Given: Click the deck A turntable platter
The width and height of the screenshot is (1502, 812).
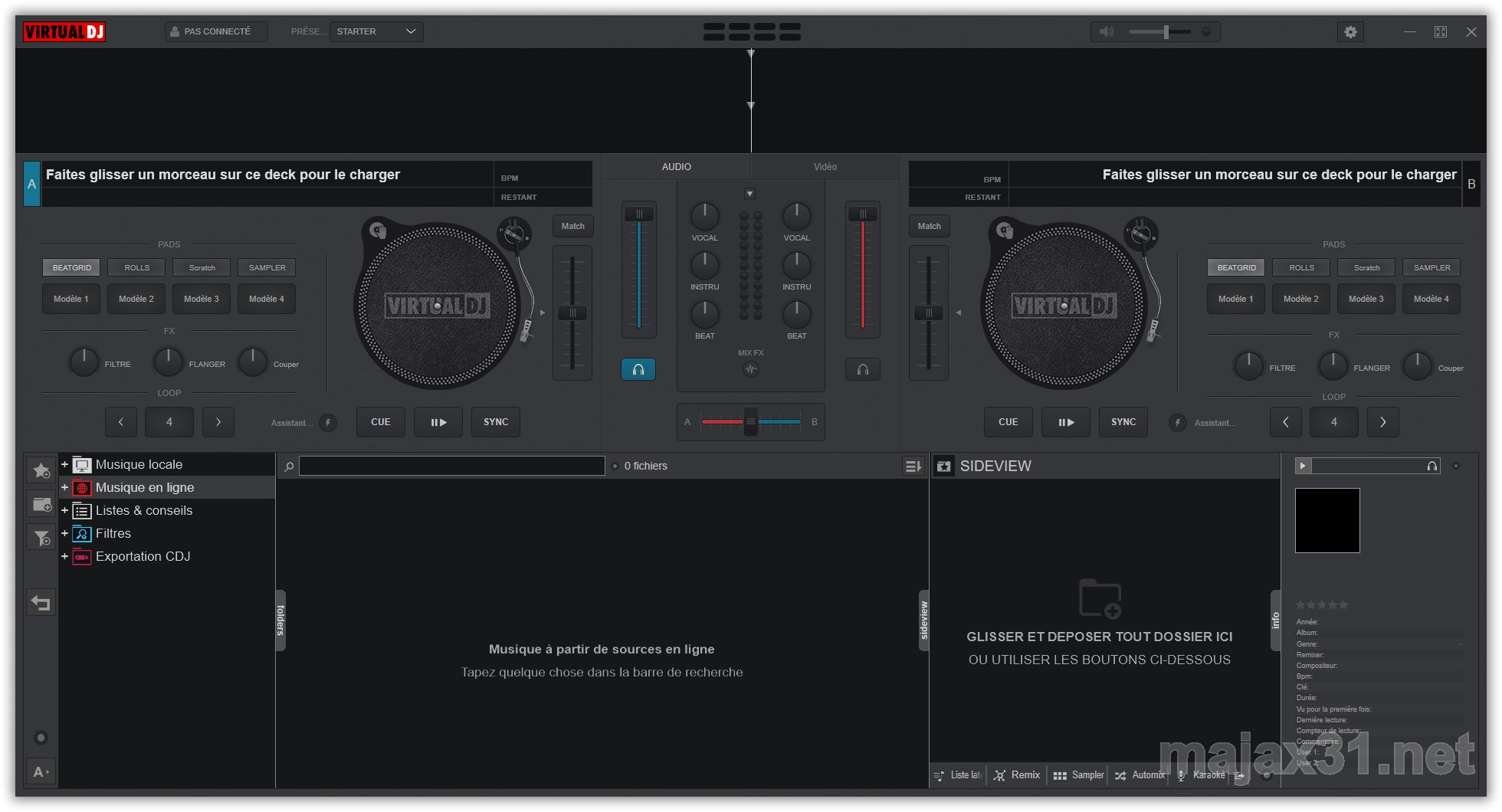Looking at the screenshot, I should click(x=437, y=306).
